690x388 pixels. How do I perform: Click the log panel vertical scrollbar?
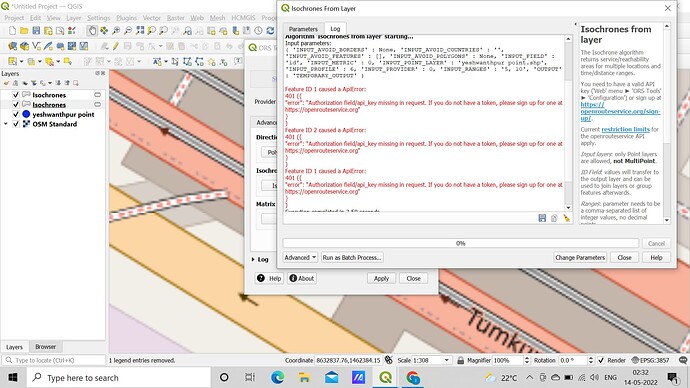pyautogui.click(x=568, y=123)
